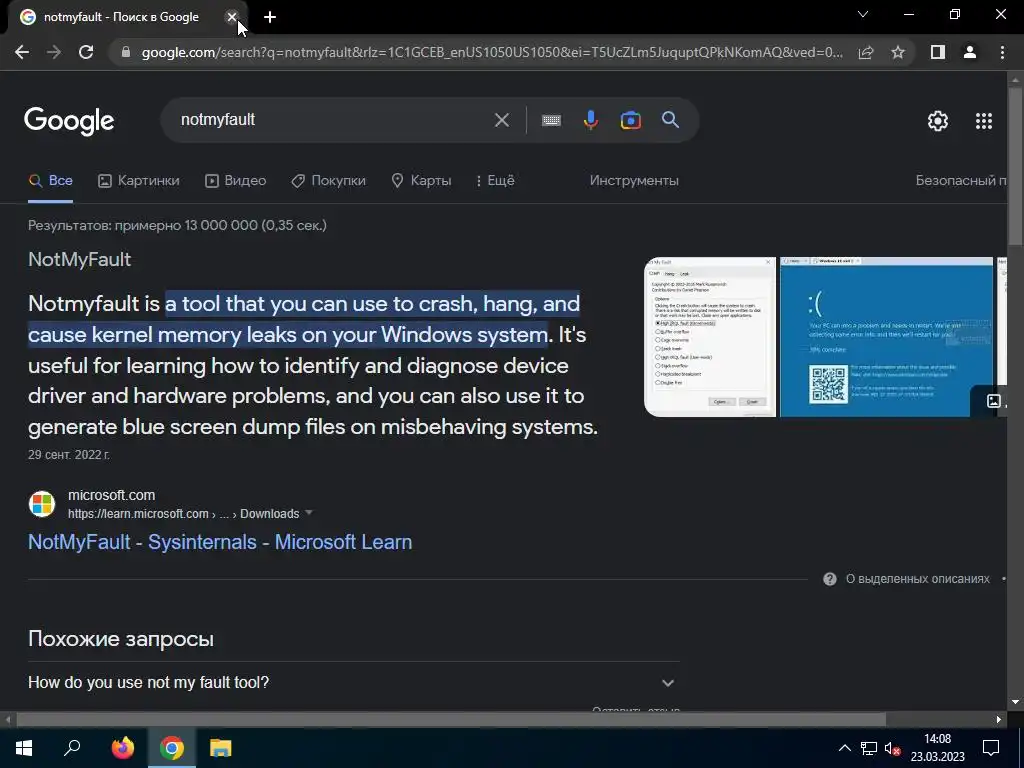Open tab search chevron in title bar

[863, 14]
